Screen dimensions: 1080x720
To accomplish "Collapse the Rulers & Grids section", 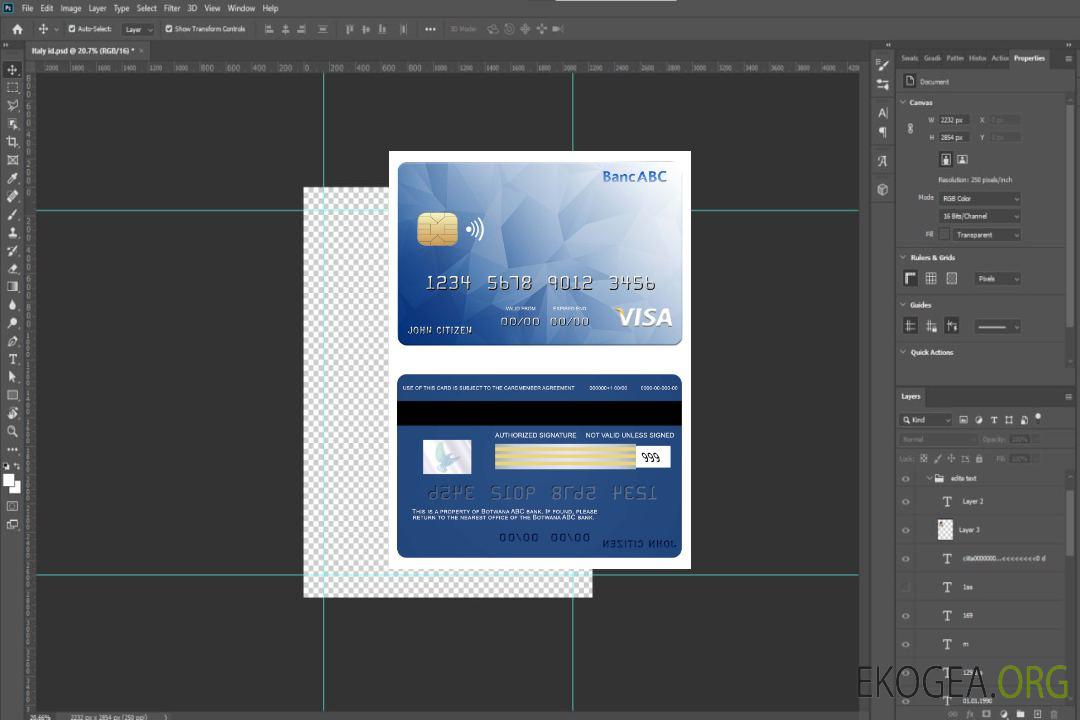I will click(x=904, y=257).
